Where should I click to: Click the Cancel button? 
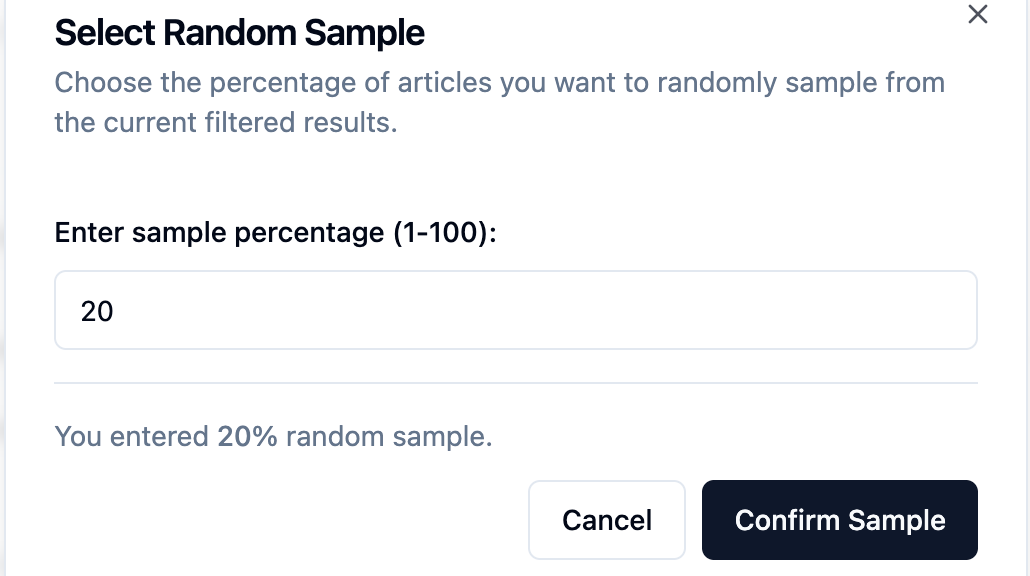tap(606, 520)
